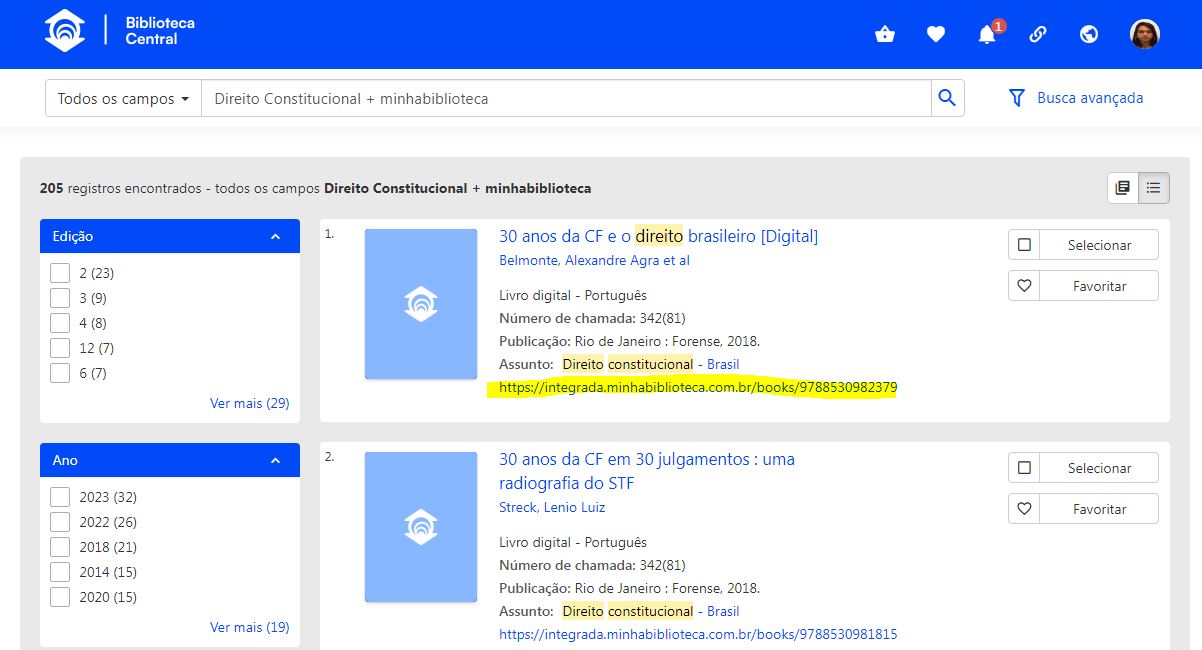Viewport: 1202px width, 650px height.
Task: Open notifications bell icon
Action: click(987, 35)
